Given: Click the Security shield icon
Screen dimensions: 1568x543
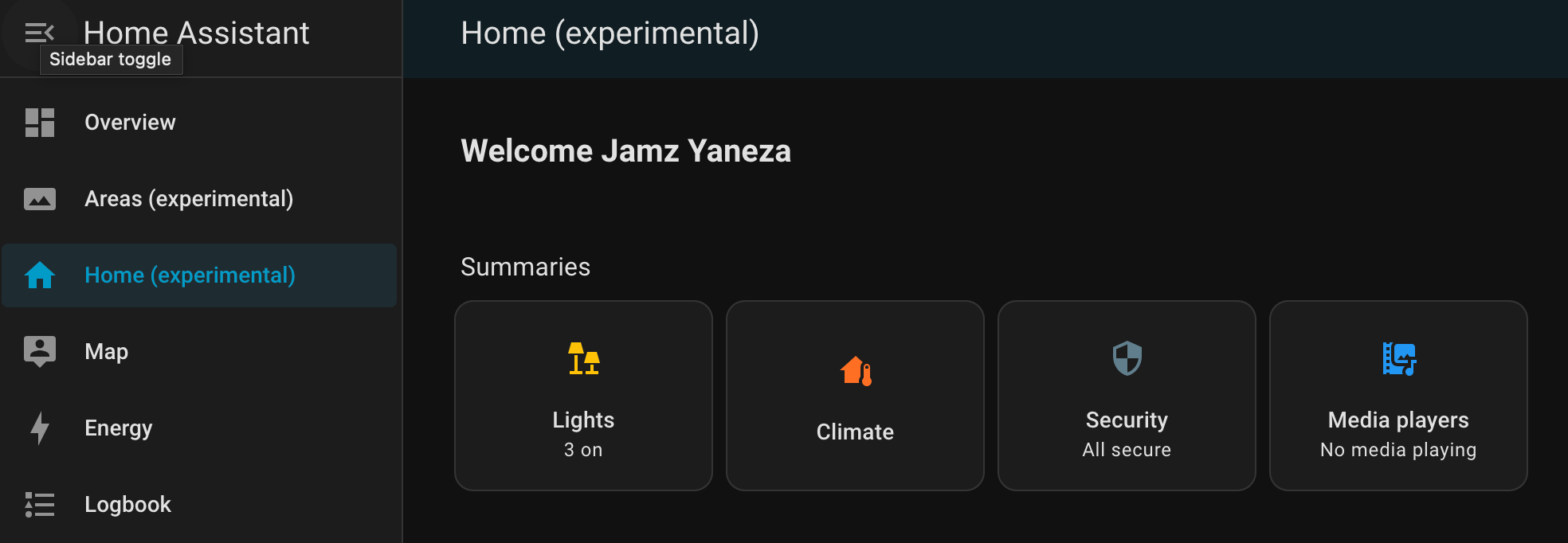Looking at the screenshot, I should coord(1126,358).
